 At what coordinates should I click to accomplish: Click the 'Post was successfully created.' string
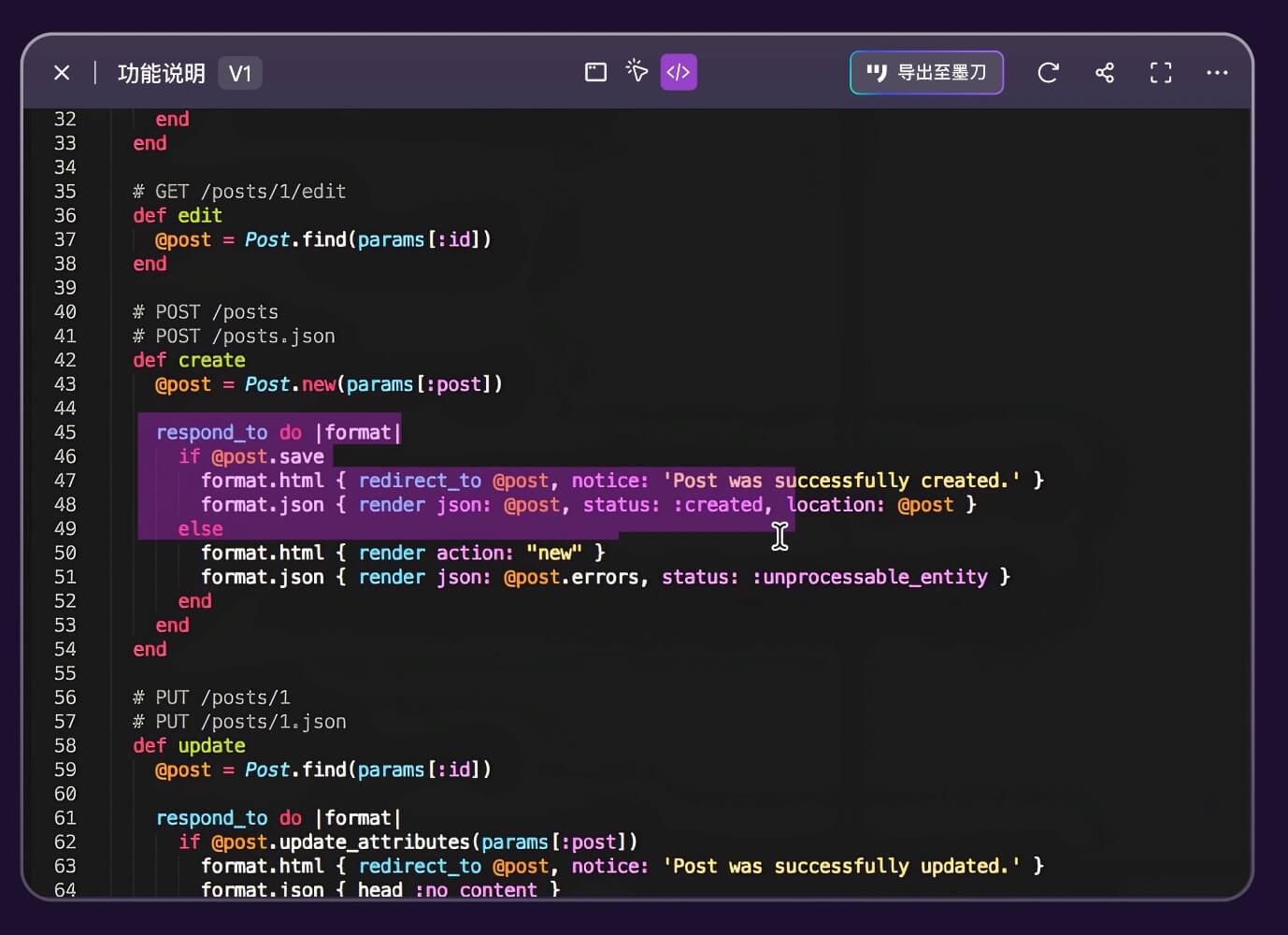pyautogui.click(x=841, y=481)
